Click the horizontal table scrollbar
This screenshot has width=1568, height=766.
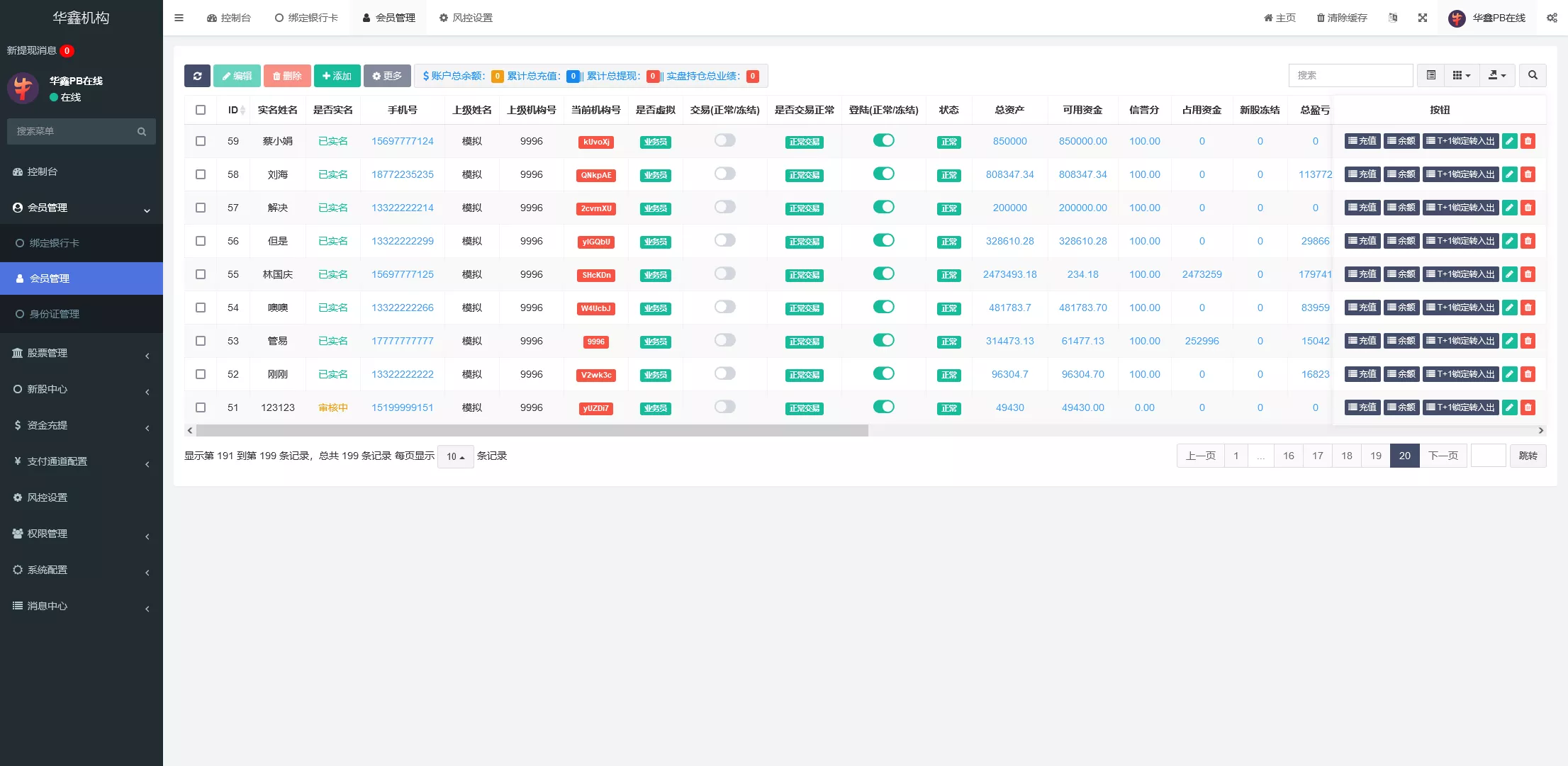click(532, 430)
